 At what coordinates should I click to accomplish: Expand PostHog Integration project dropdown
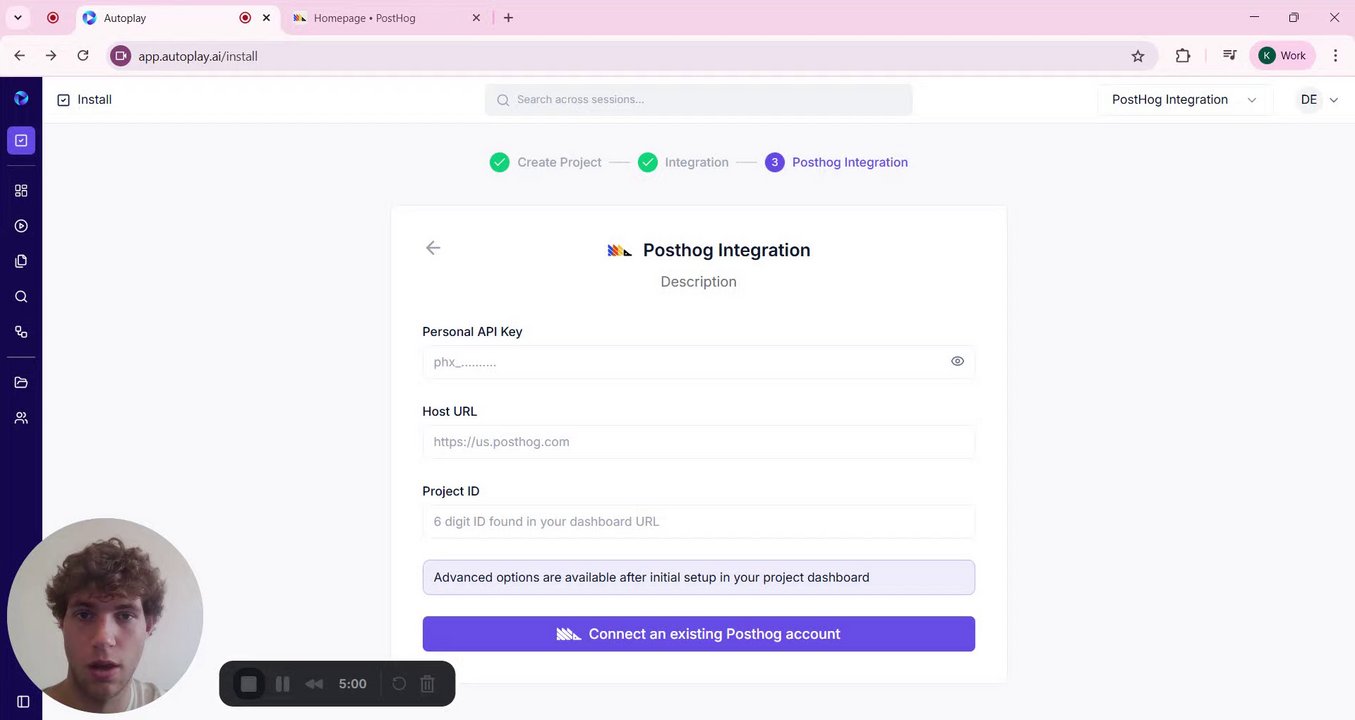pyautogui.click(x=1185, y=100)
